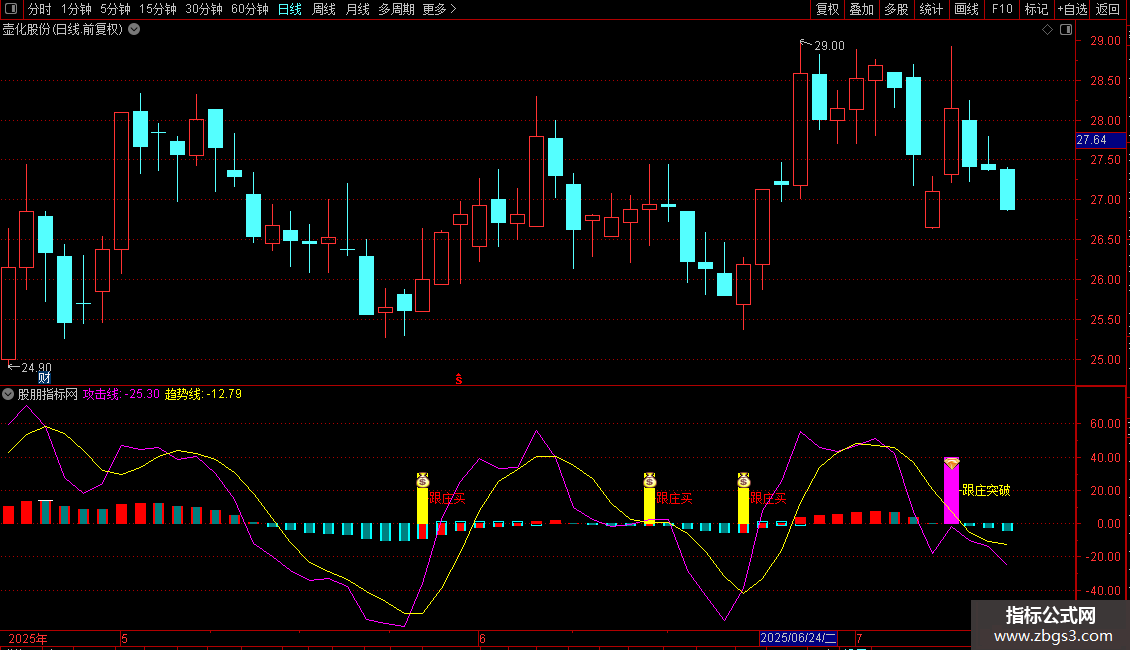Image resolution: width=1130 pixels, height=650 pixels.
Task: Toggle the right side panel icon
Action: (1067, 30)
